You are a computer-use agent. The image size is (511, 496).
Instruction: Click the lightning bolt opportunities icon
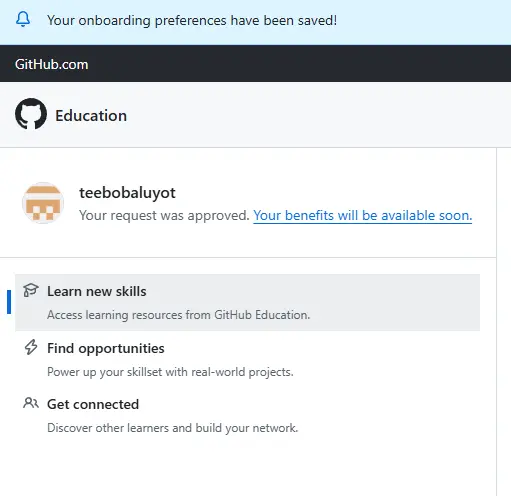pyautogui.click(x=31, y=347)
